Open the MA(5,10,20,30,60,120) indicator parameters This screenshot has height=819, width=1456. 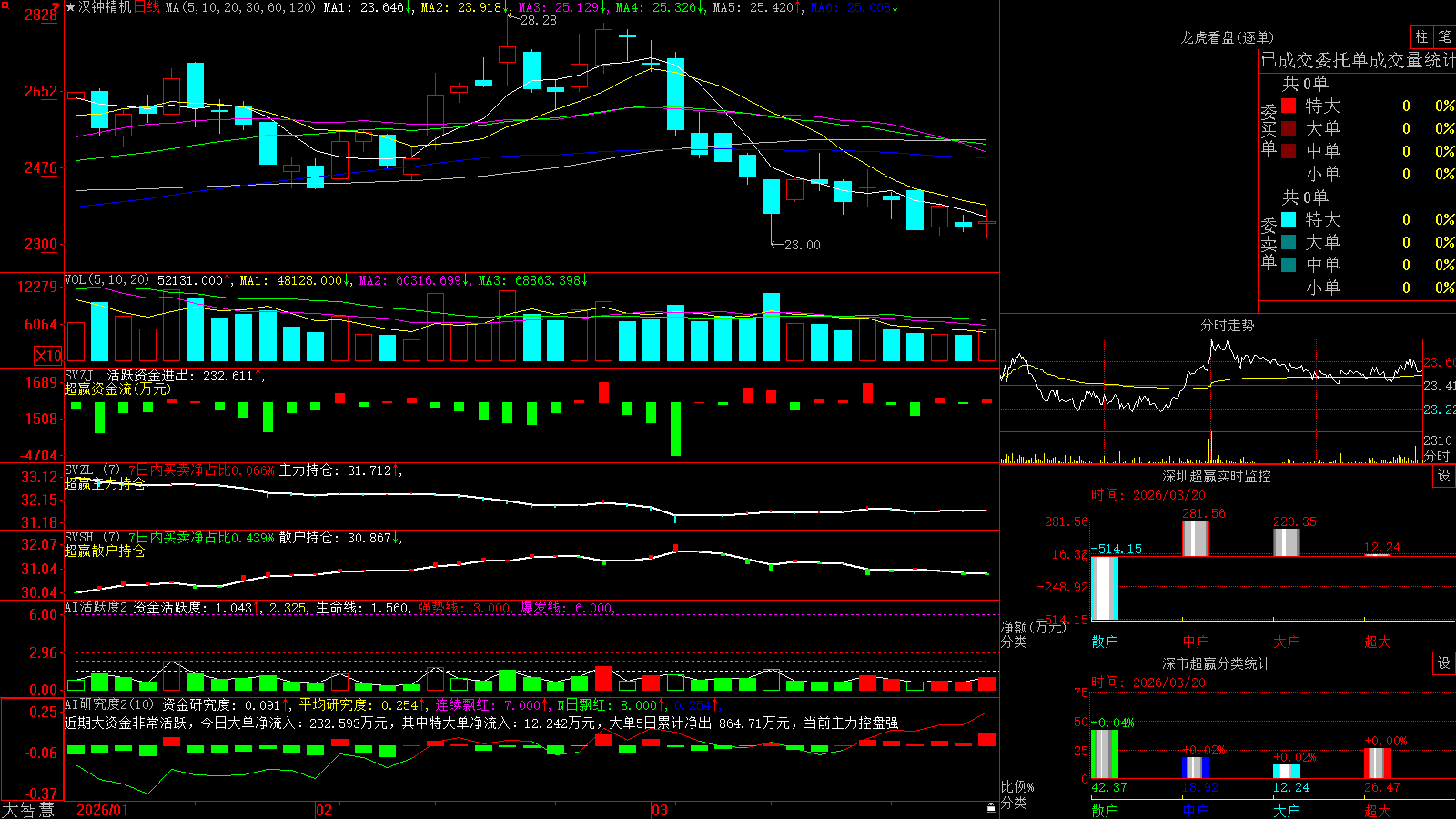click(240, 7)
